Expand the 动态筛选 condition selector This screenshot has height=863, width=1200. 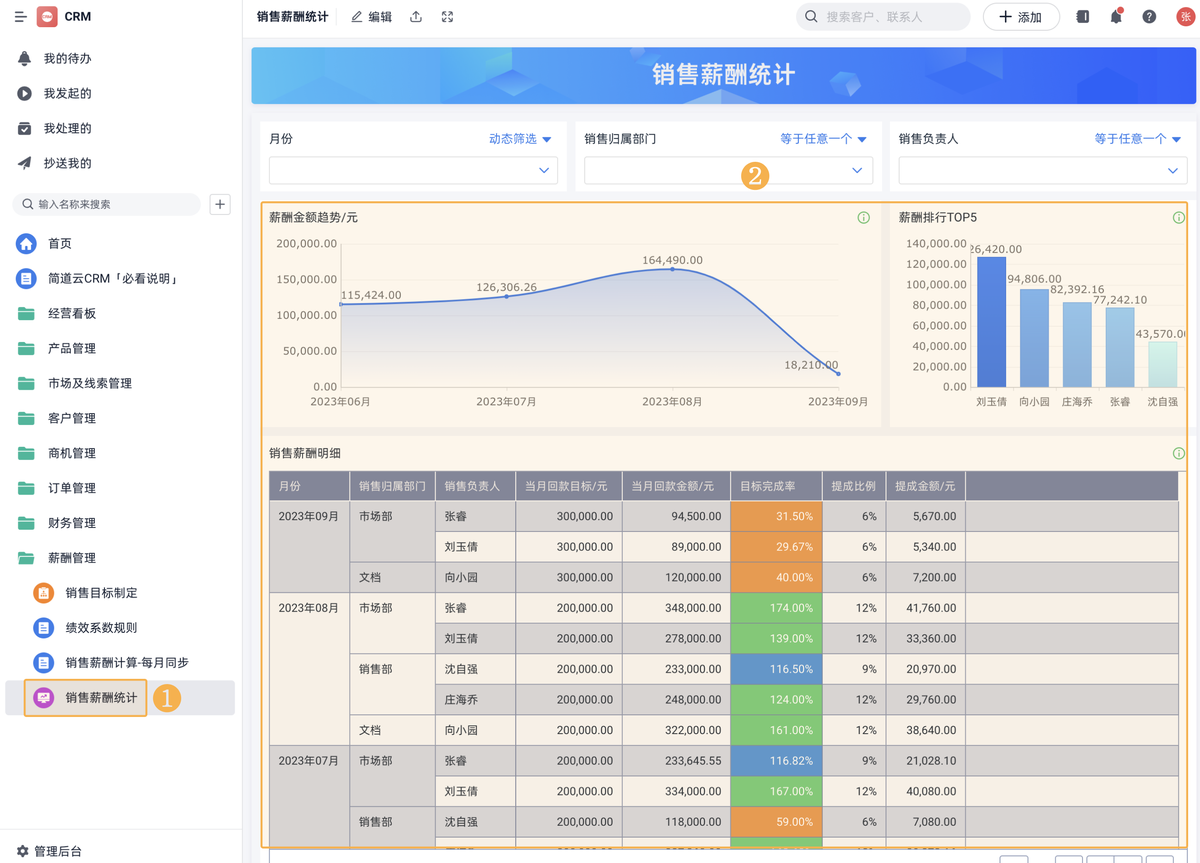click(520, 139)
